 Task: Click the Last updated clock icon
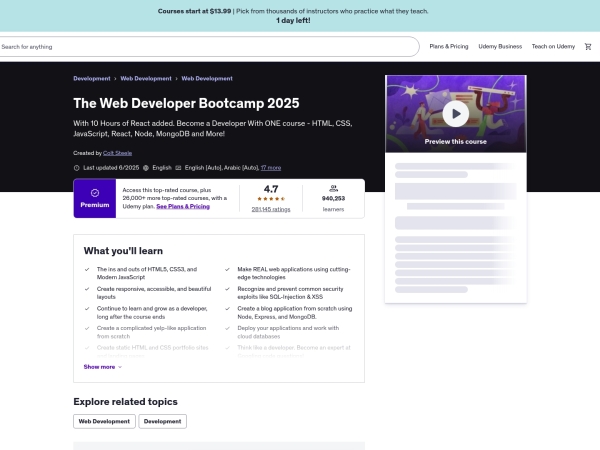click(77, 168)
